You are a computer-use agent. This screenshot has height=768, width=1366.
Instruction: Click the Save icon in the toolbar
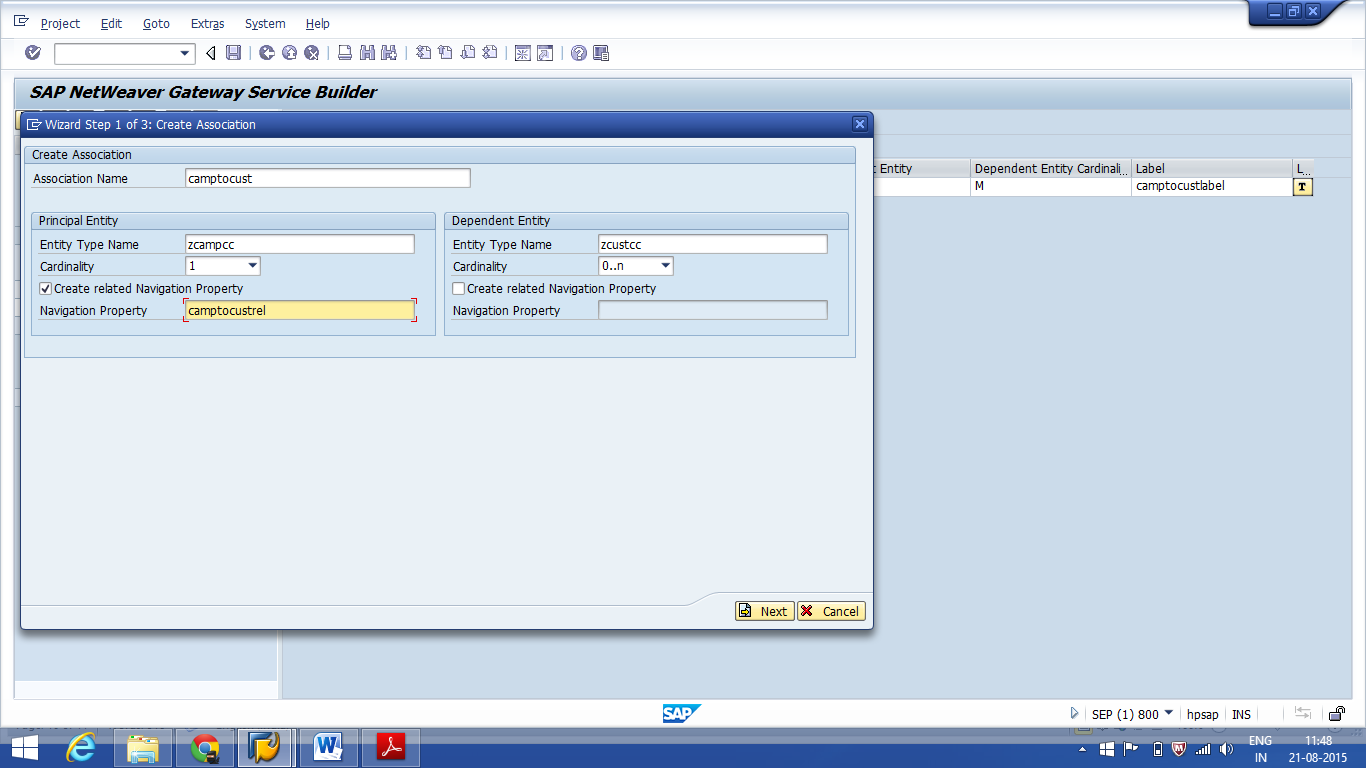232,53
